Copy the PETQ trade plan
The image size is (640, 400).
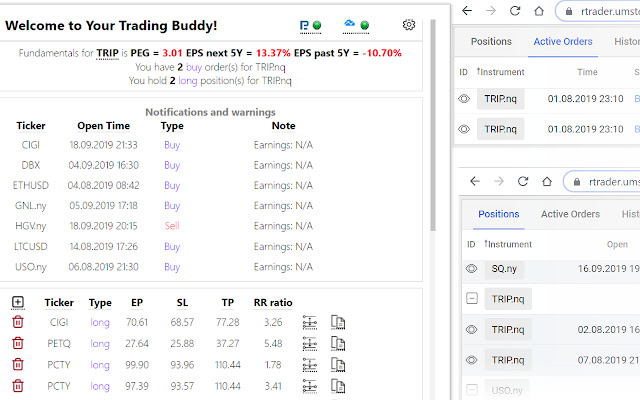[x=338, y=344]
